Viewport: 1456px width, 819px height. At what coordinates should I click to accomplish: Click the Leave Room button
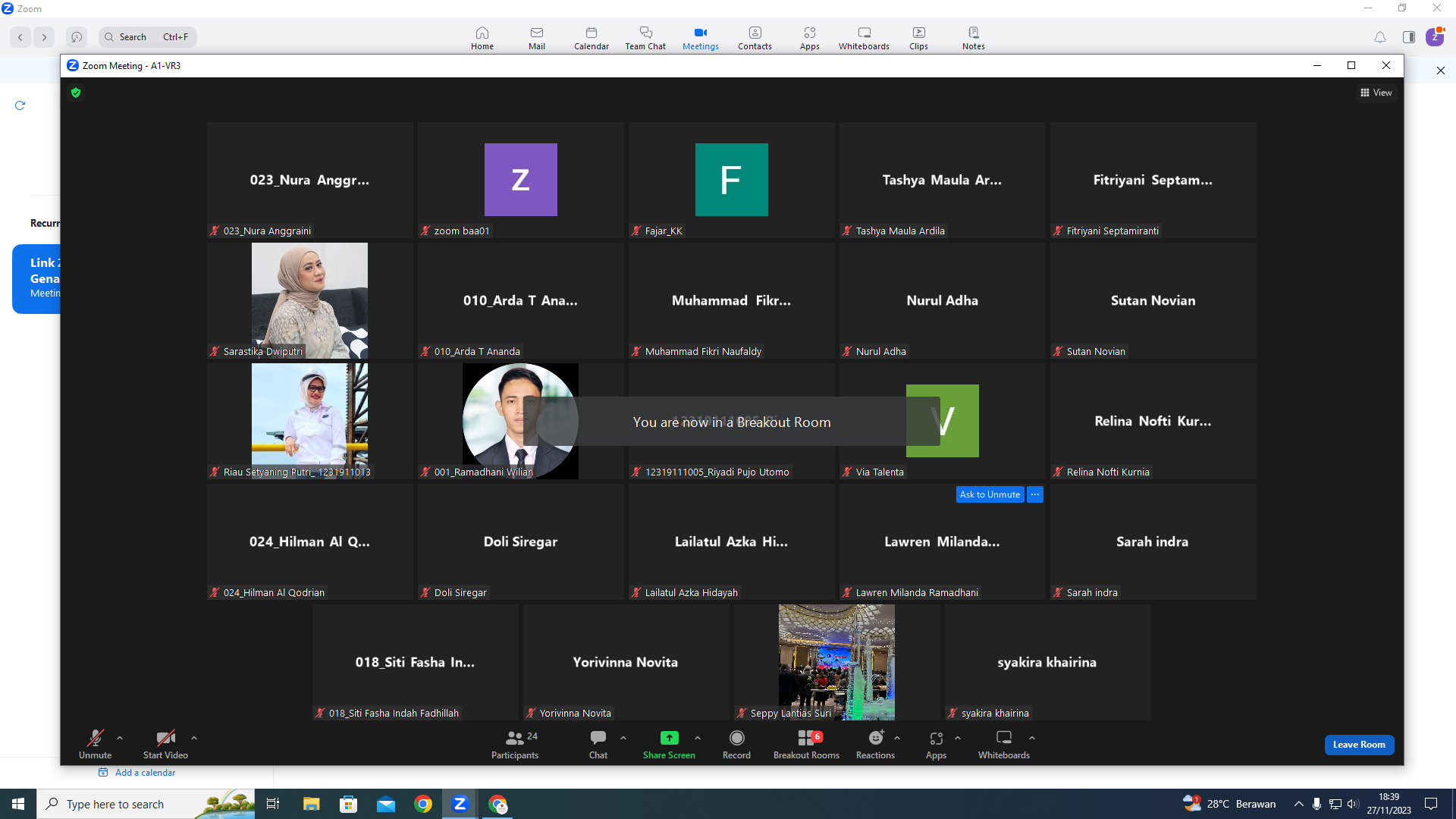coord(1359,745)
